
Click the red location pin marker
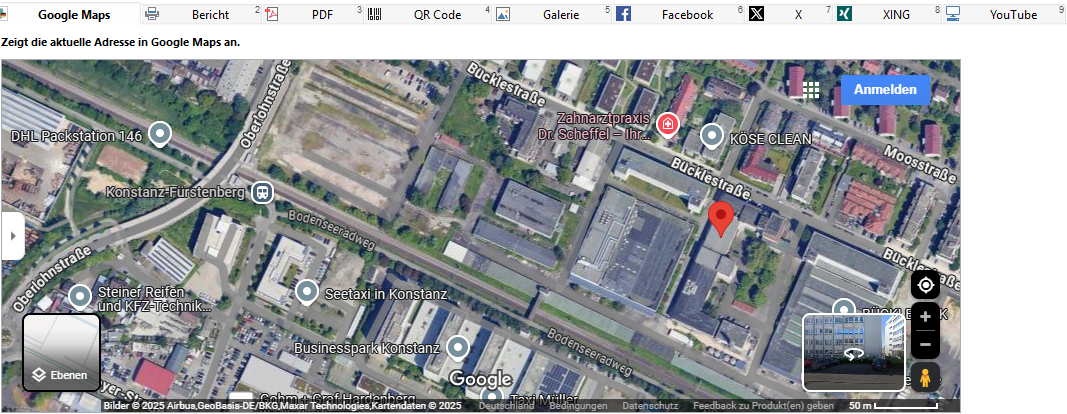(x=721, y=219)
